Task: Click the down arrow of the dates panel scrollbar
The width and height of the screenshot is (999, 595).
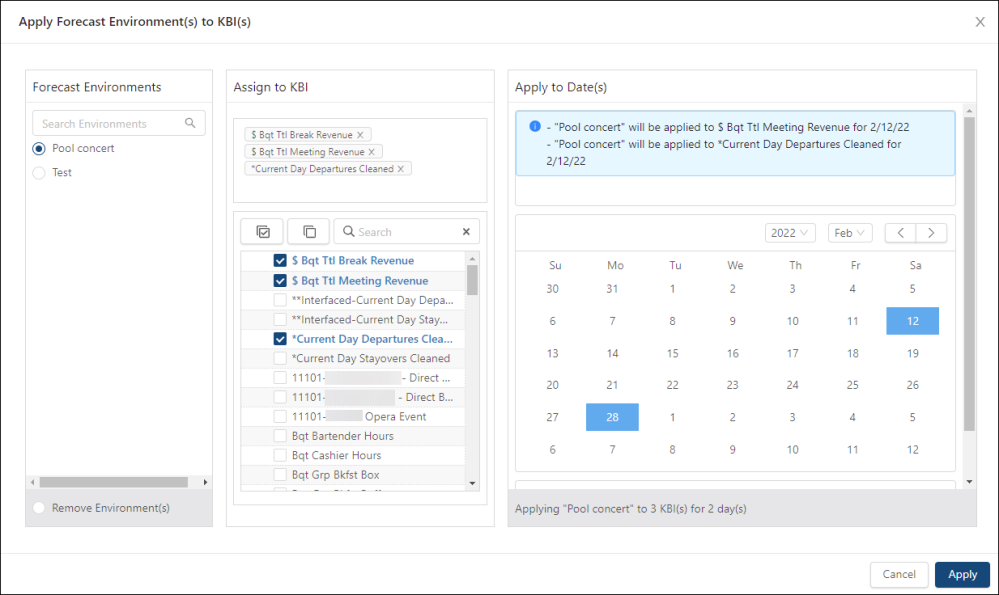Action: pyautogui.click(x=969, y=482)
